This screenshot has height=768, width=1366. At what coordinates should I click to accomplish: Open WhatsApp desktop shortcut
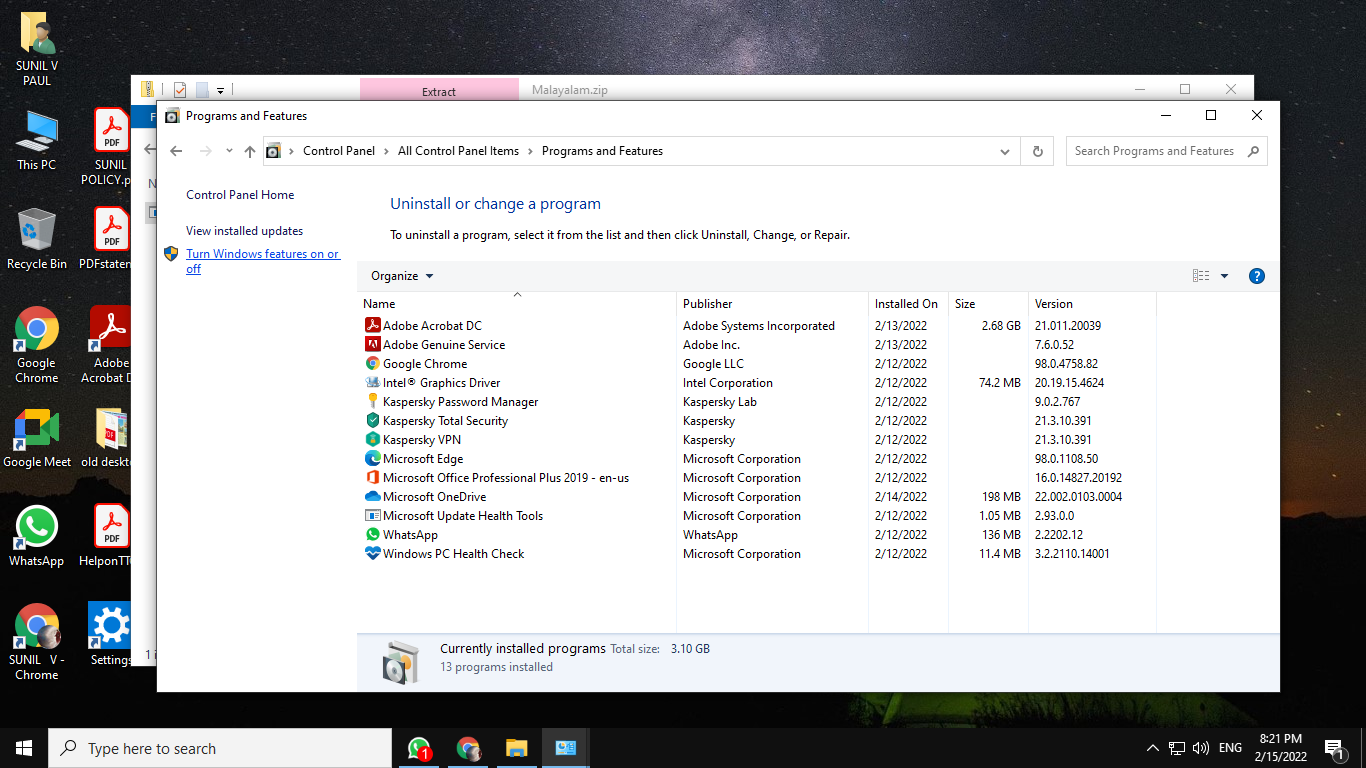37,536
